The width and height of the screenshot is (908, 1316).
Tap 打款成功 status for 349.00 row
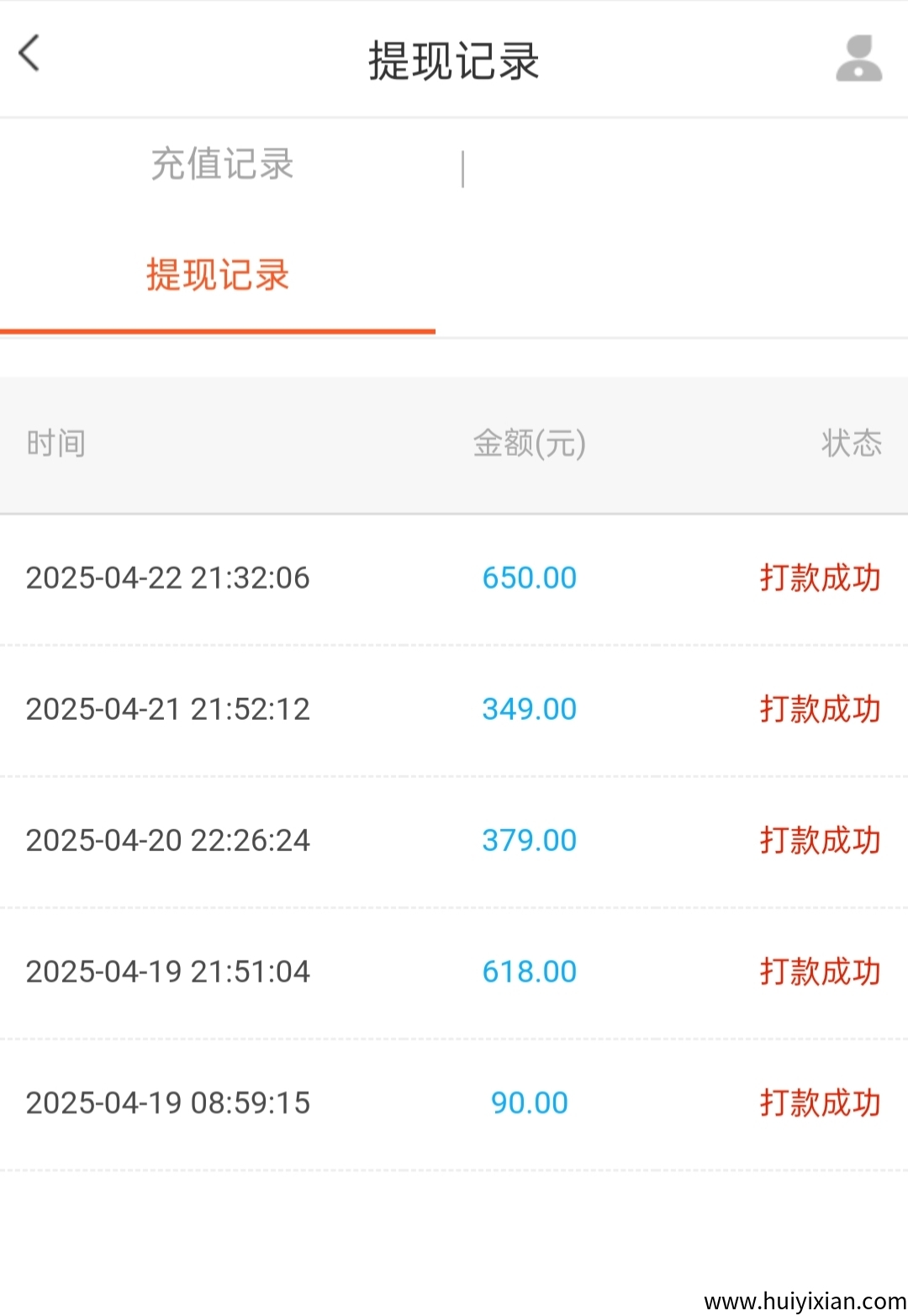820,710
